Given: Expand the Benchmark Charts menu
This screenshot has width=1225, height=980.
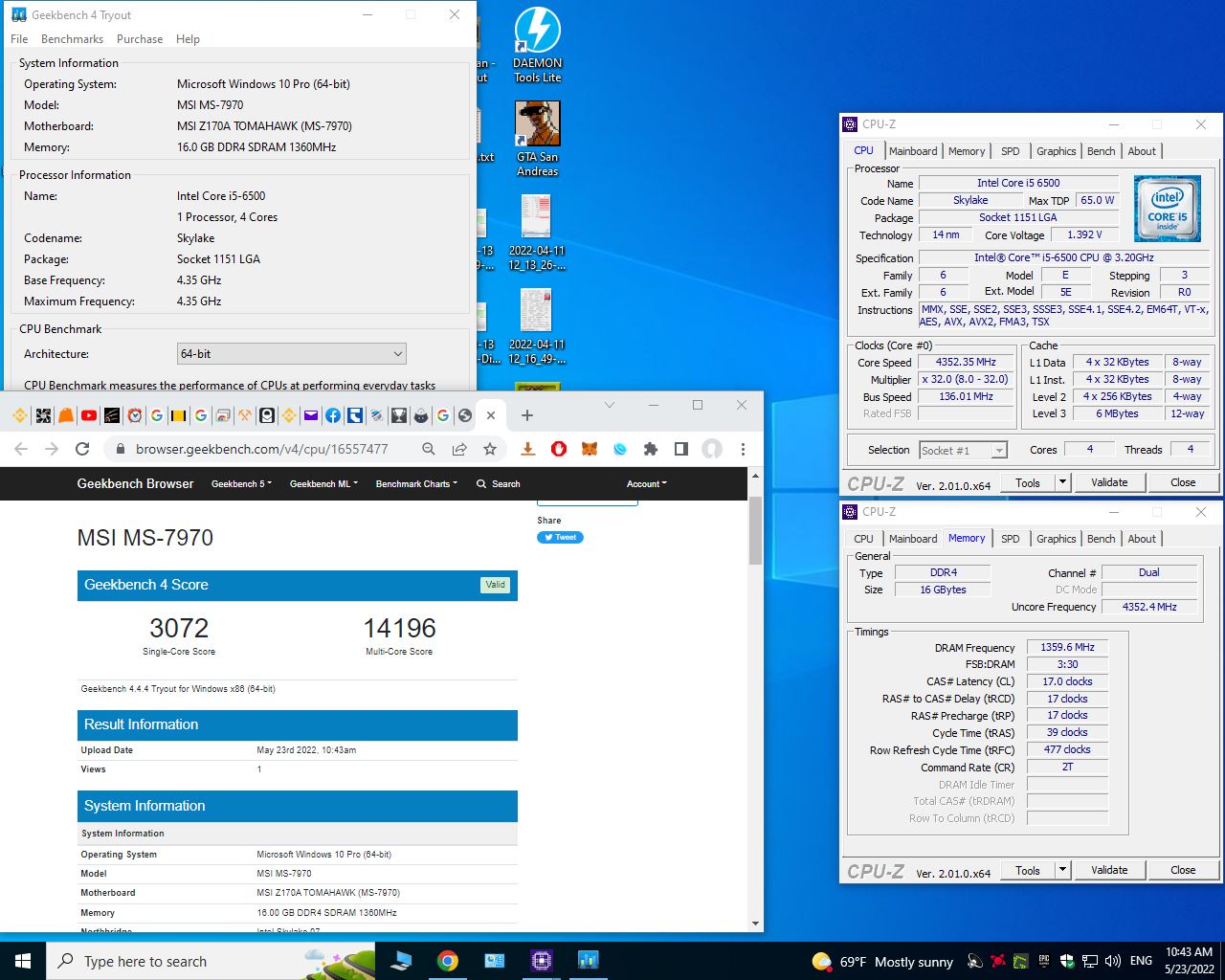Looking at the screenshot, I should coord(416,484).
